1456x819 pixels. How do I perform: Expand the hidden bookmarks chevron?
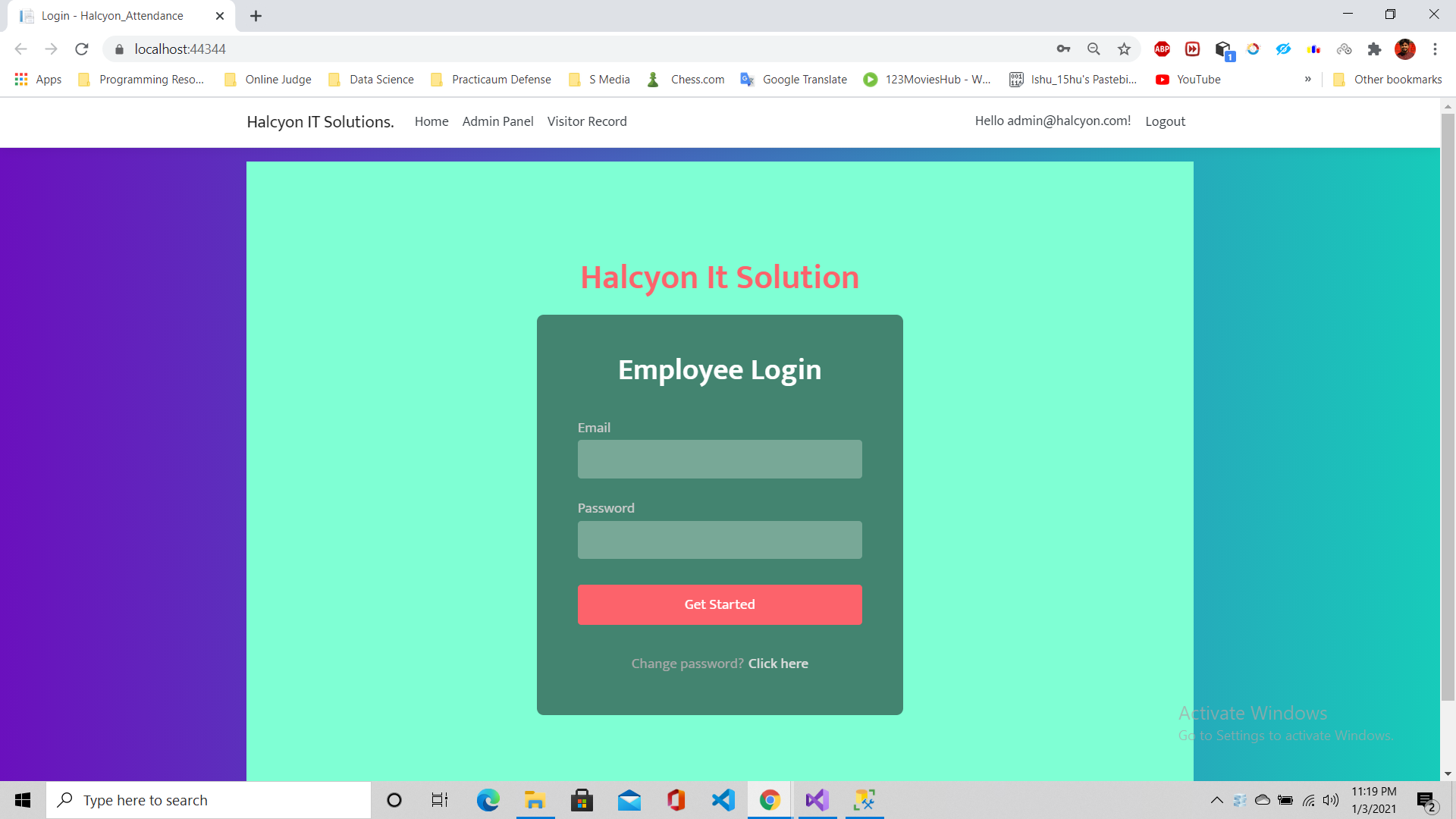[x=1307, y=79]
